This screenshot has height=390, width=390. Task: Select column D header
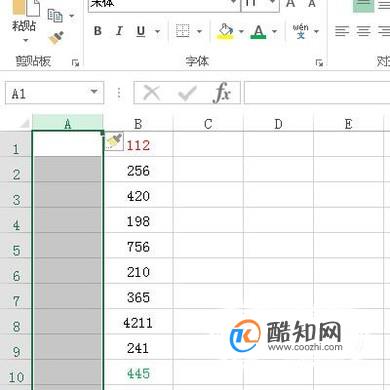tap(278, 124)
